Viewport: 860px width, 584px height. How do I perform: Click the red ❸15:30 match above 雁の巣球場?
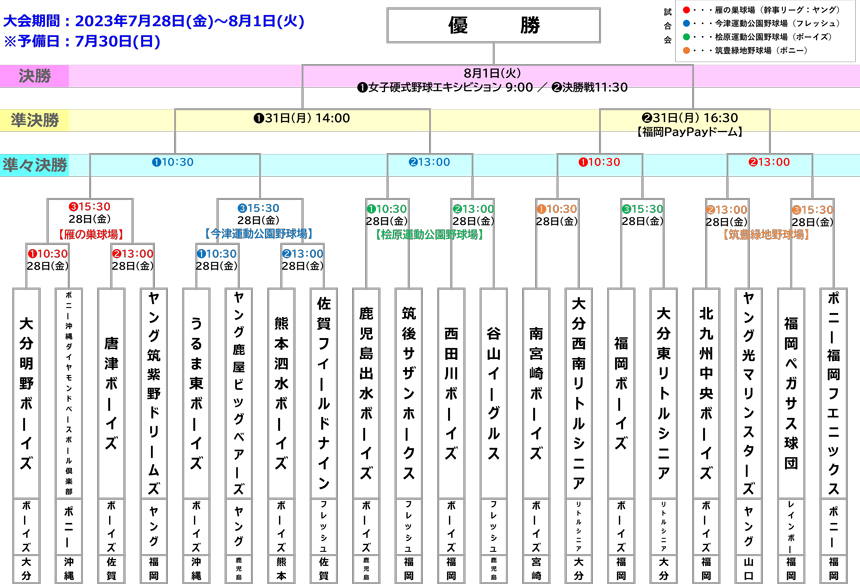point(88,208)
